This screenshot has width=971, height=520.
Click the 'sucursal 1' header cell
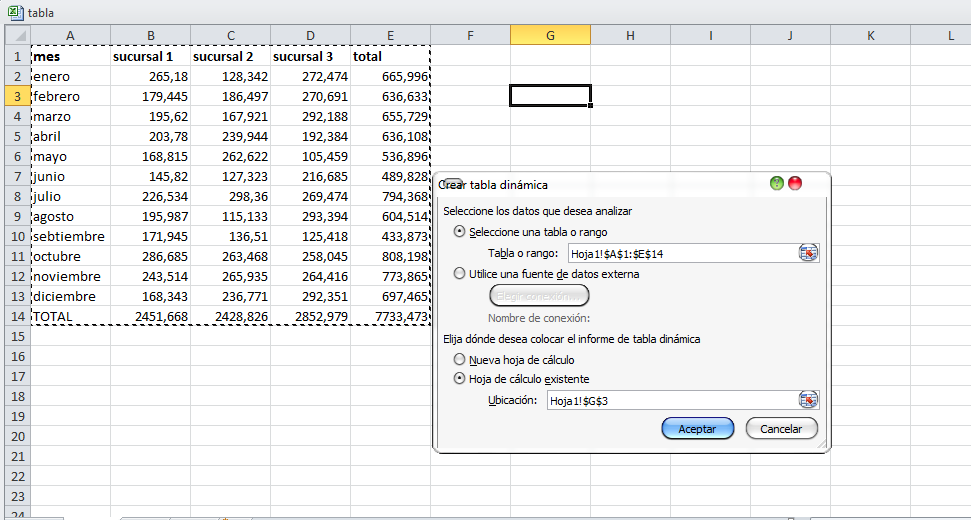tap(150, 56)
